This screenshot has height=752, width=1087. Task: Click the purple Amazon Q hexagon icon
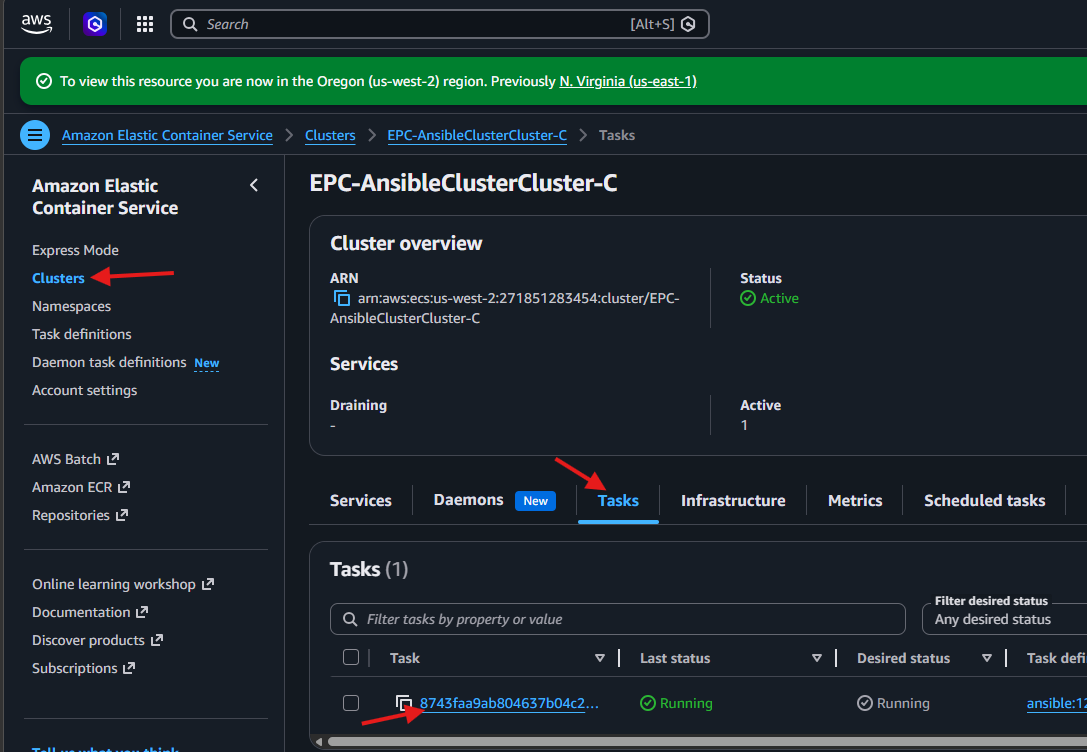(95, 24)
